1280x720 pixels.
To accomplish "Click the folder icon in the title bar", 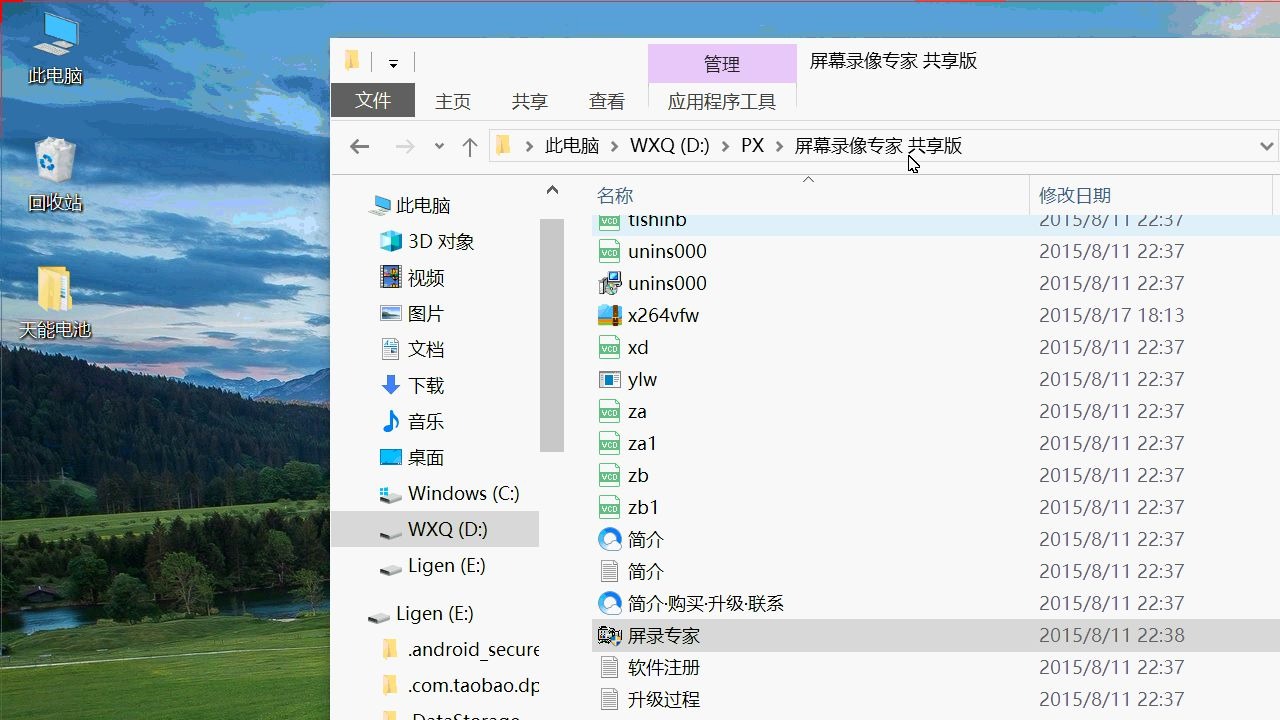I will (x=352, y=61).
